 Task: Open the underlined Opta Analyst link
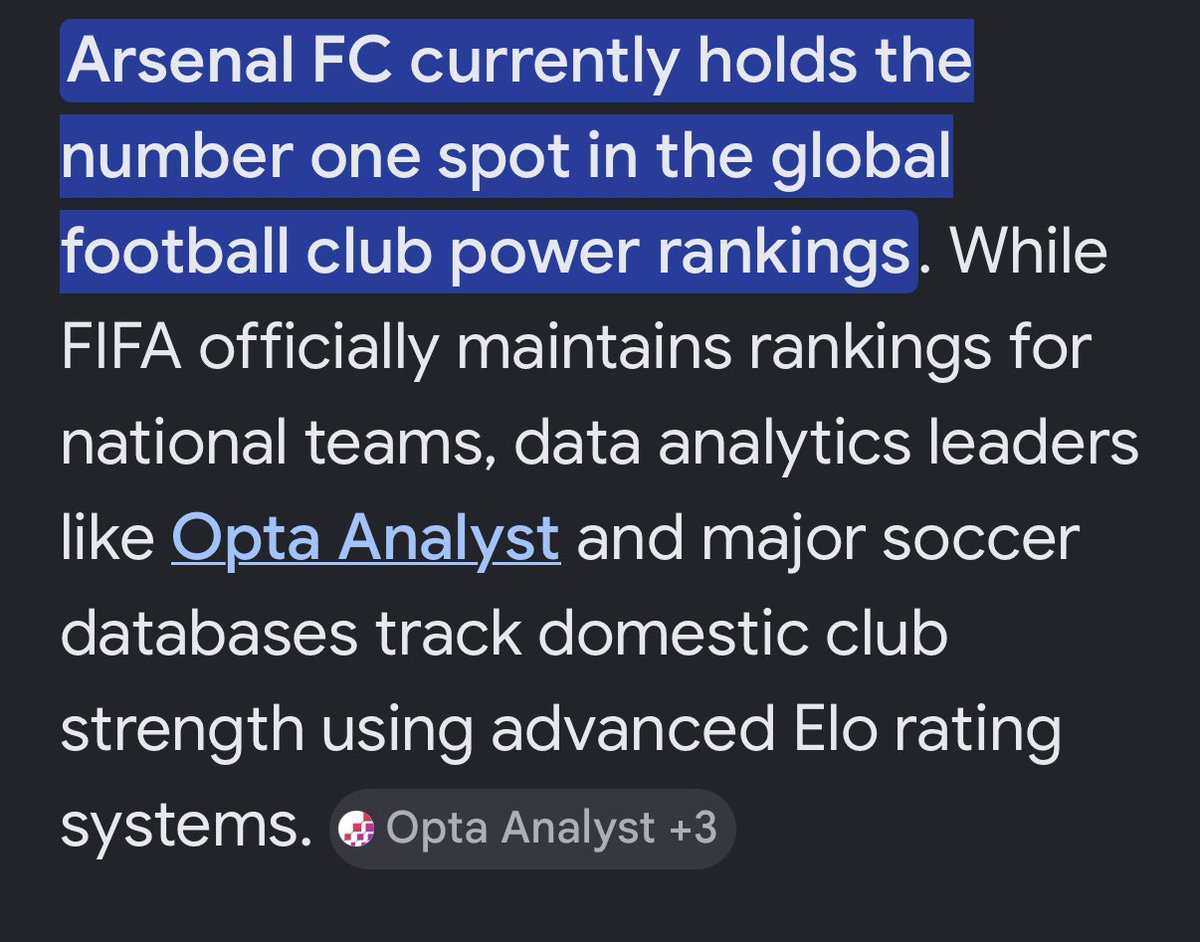pos(365,540)
